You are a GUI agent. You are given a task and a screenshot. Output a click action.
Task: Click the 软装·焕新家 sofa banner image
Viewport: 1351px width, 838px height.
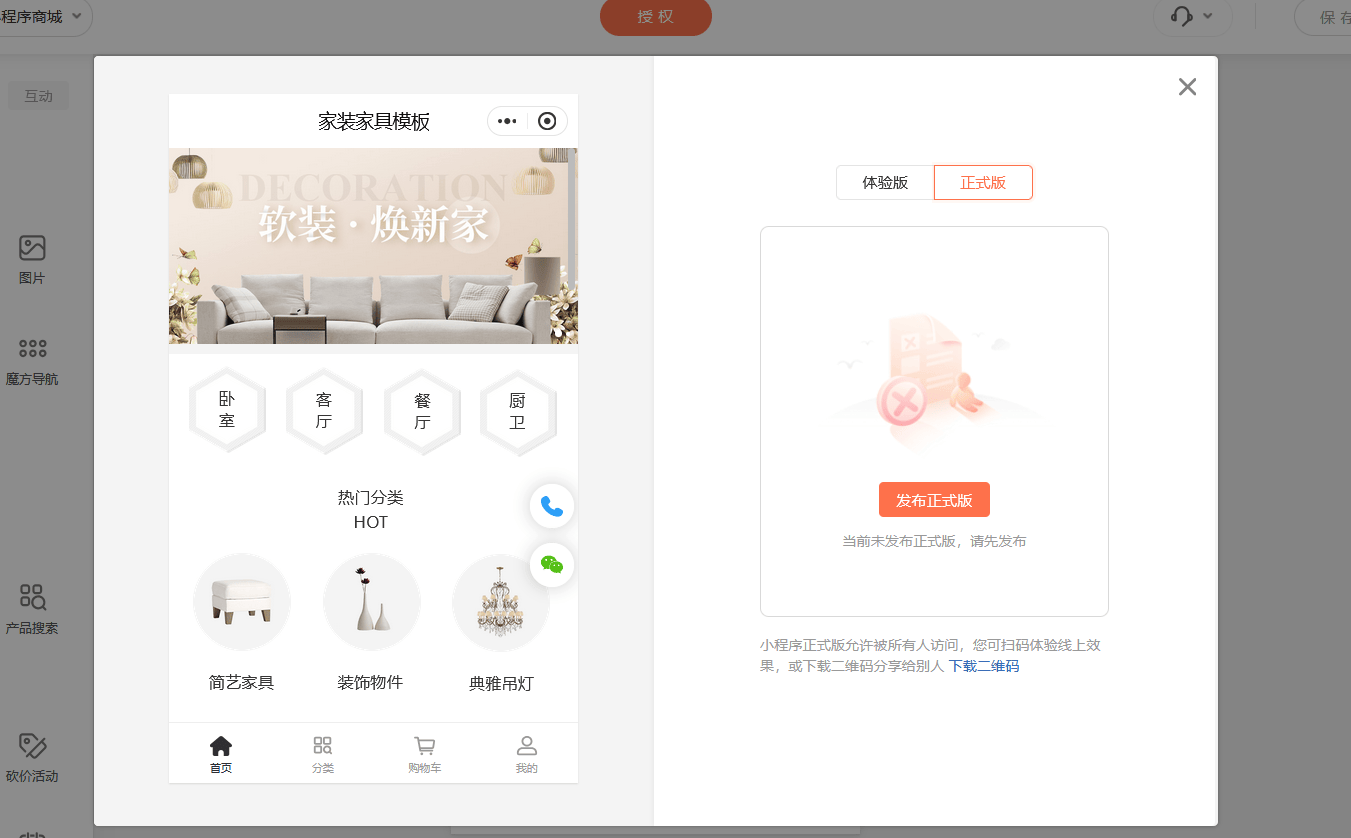tap(373, 246)
